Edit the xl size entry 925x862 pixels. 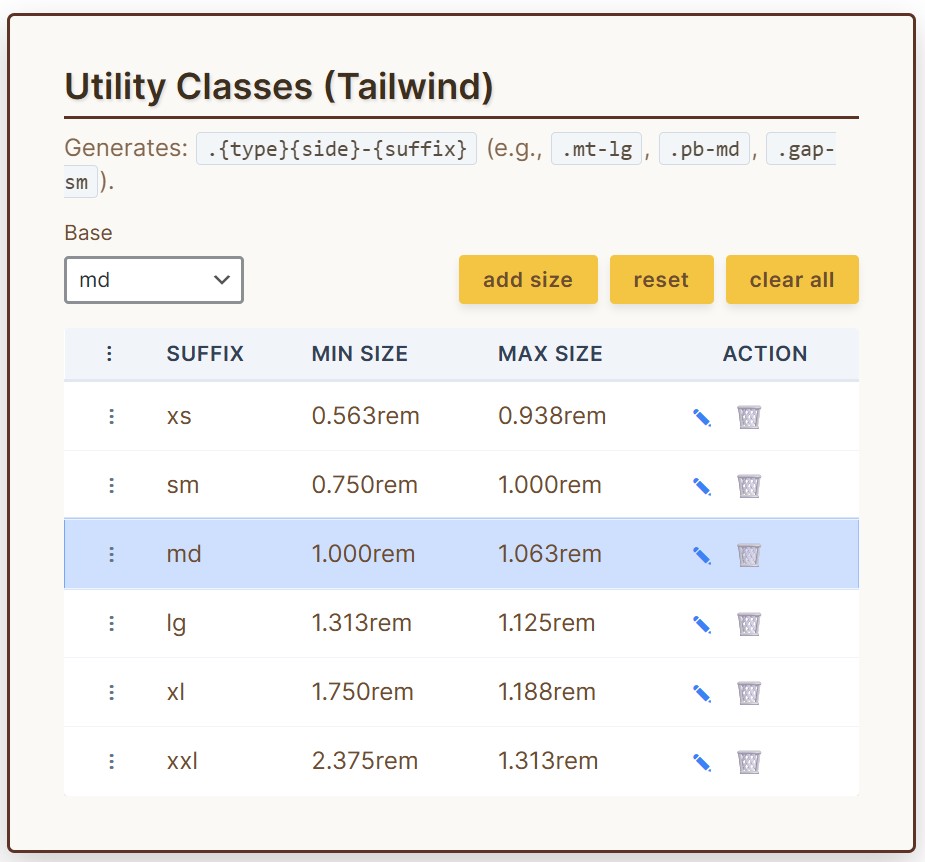point(702,693)
